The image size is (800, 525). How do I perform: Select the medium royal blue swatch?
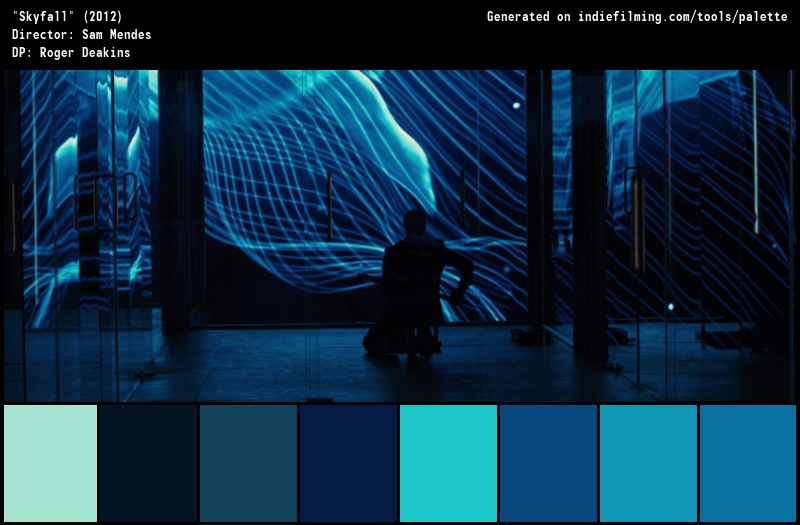point(548,463)
